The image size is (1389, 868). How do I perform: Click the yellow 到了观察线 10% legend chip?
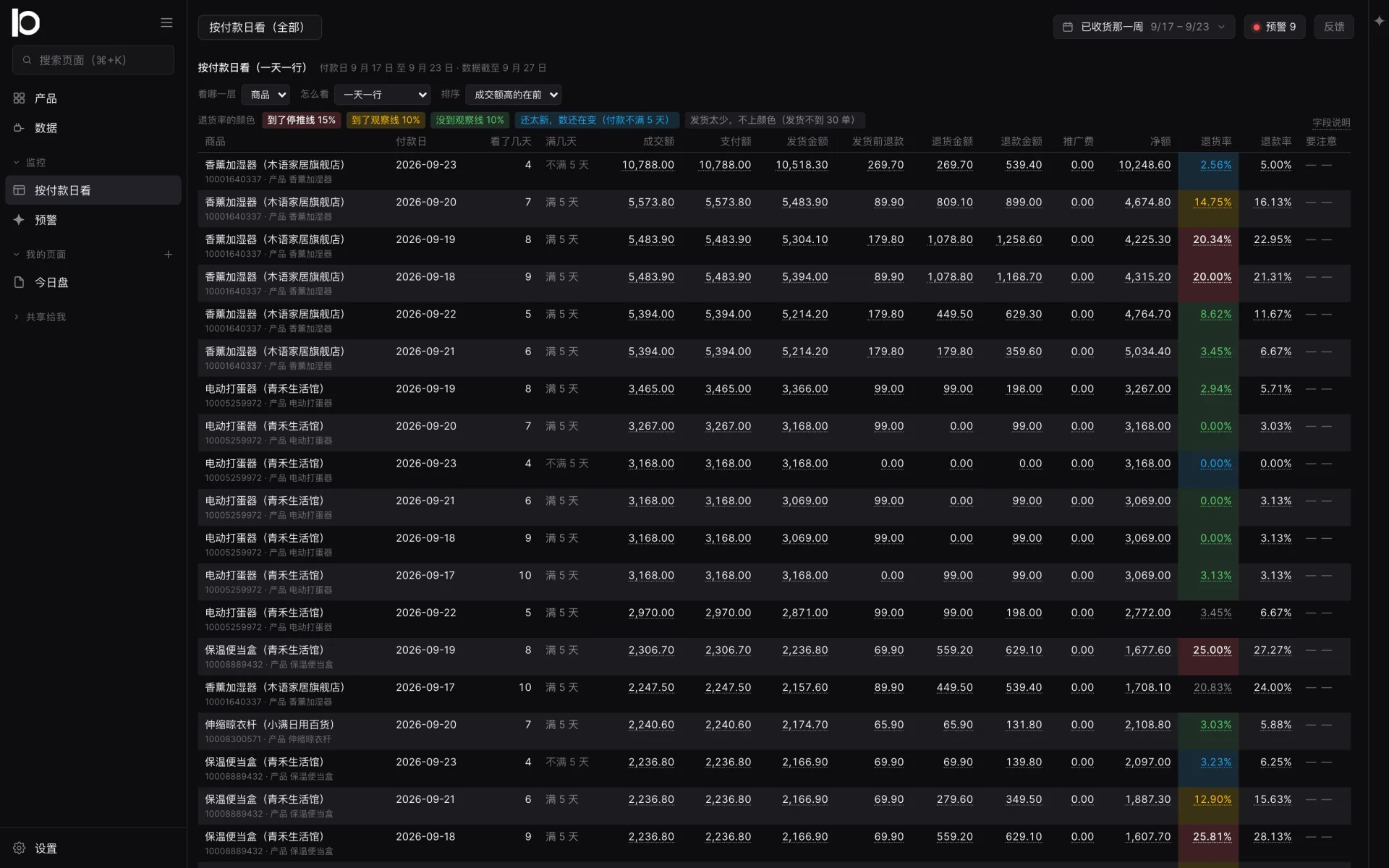(386, 120)
